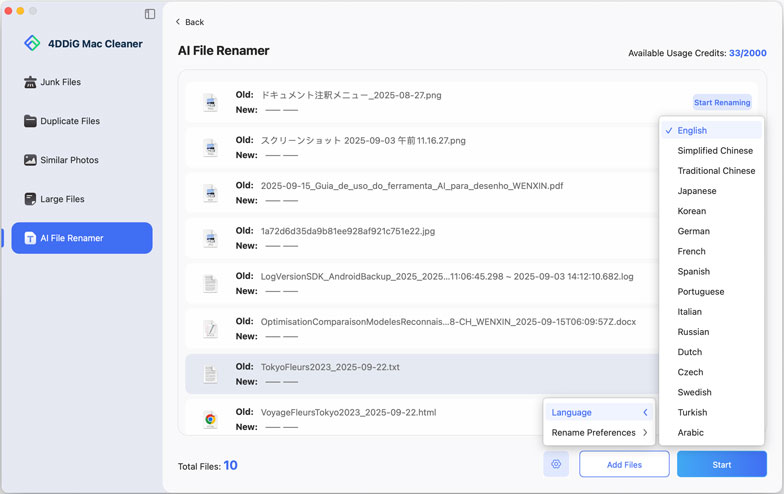
Task: Click the checkmark beside English
Action: [668, 130]
